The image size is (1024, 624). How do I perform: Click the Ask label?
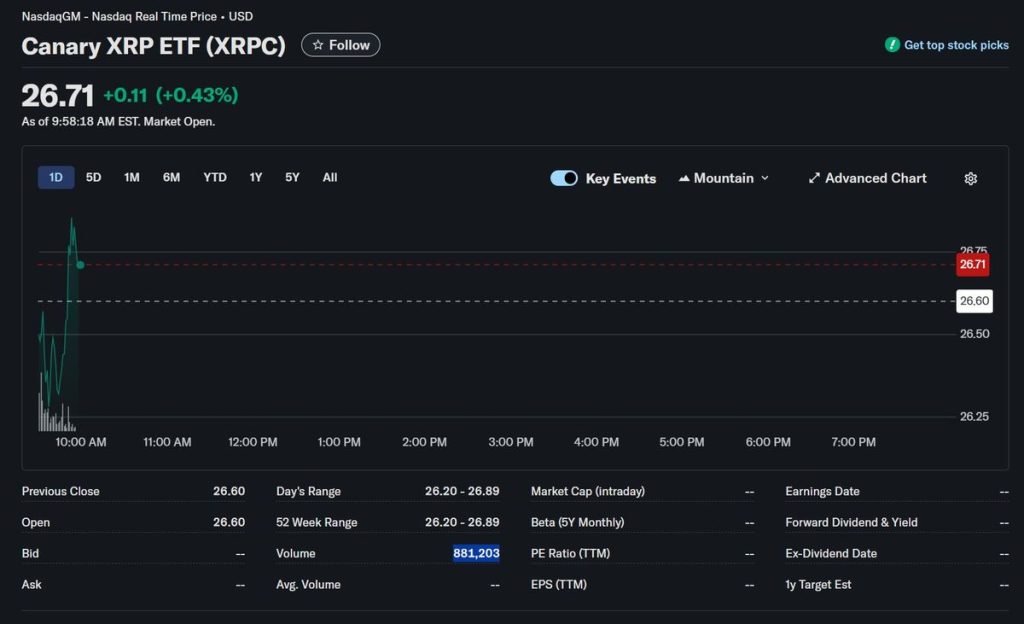tap(31, 585)
